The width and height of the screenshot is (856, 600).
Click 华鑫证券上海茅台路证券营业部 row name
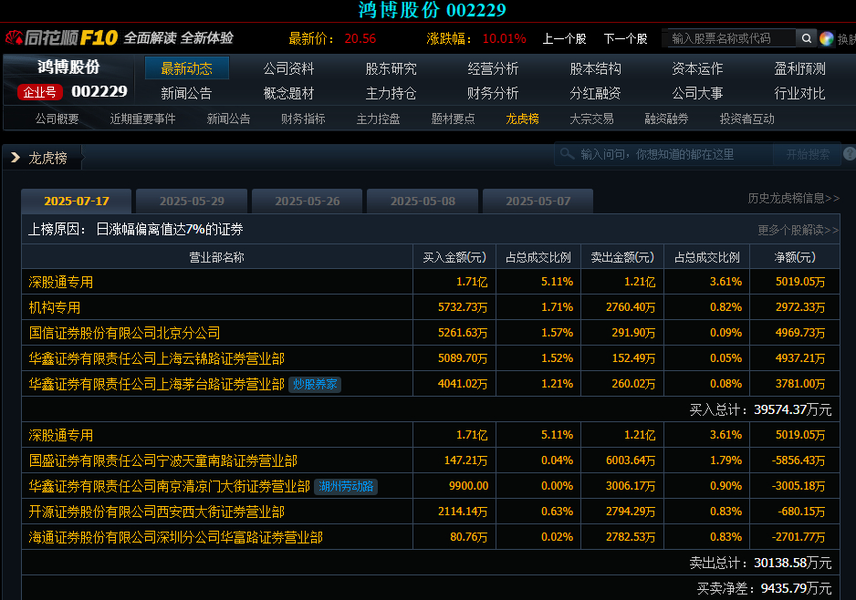point(157,384)
